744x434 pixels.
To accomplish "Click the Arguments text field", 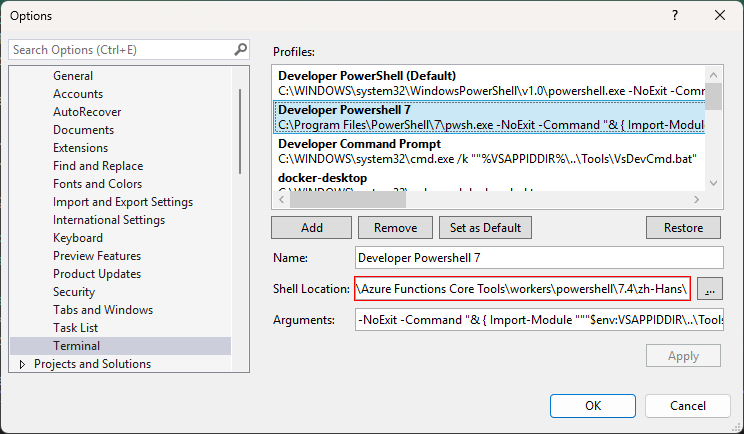I will pyautogui.click(x=539, y=320).
